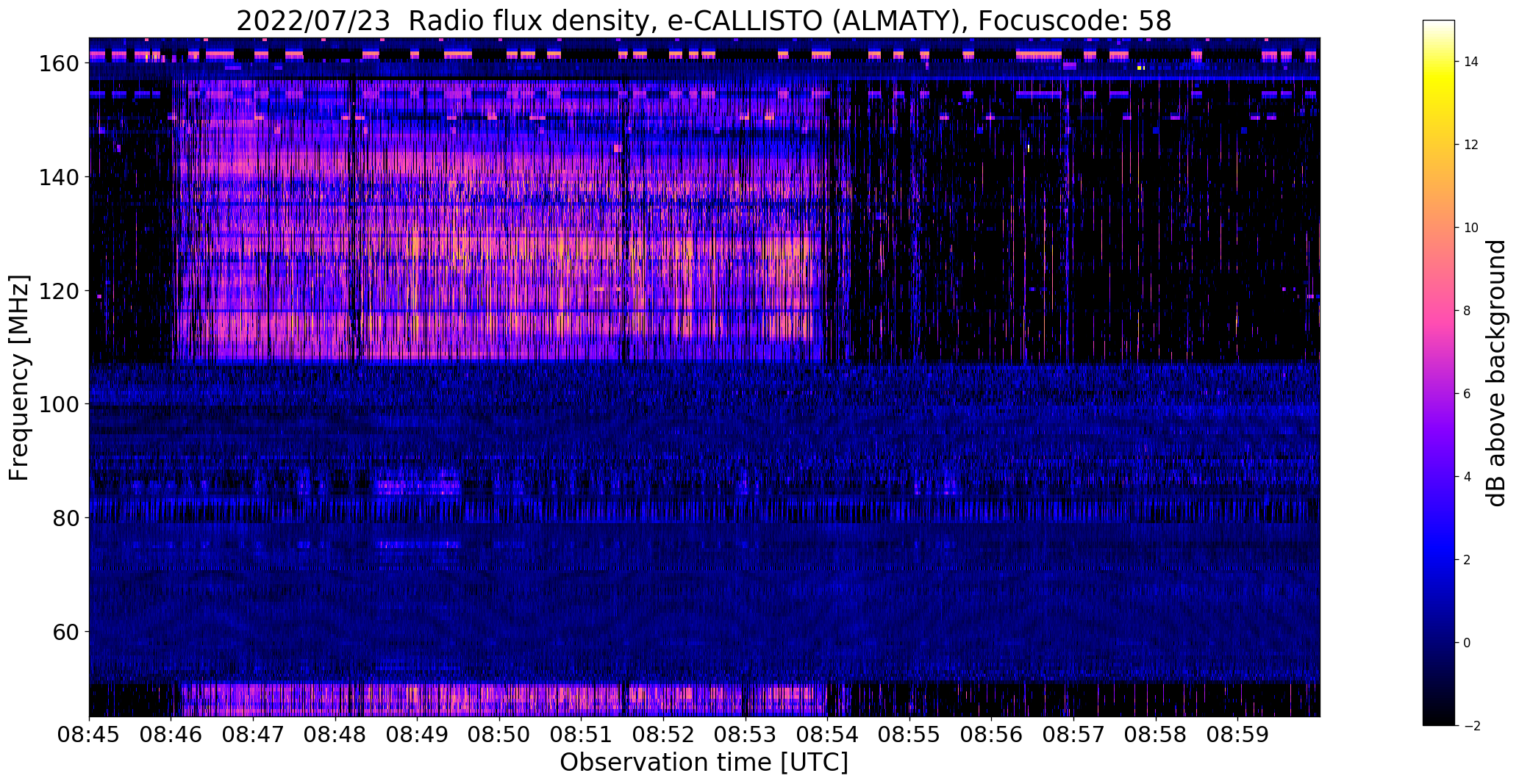1519x784 pixels.
Task: Click the colorbar tick label 6
Action: pyautogui.click(x=1467, y=395)
